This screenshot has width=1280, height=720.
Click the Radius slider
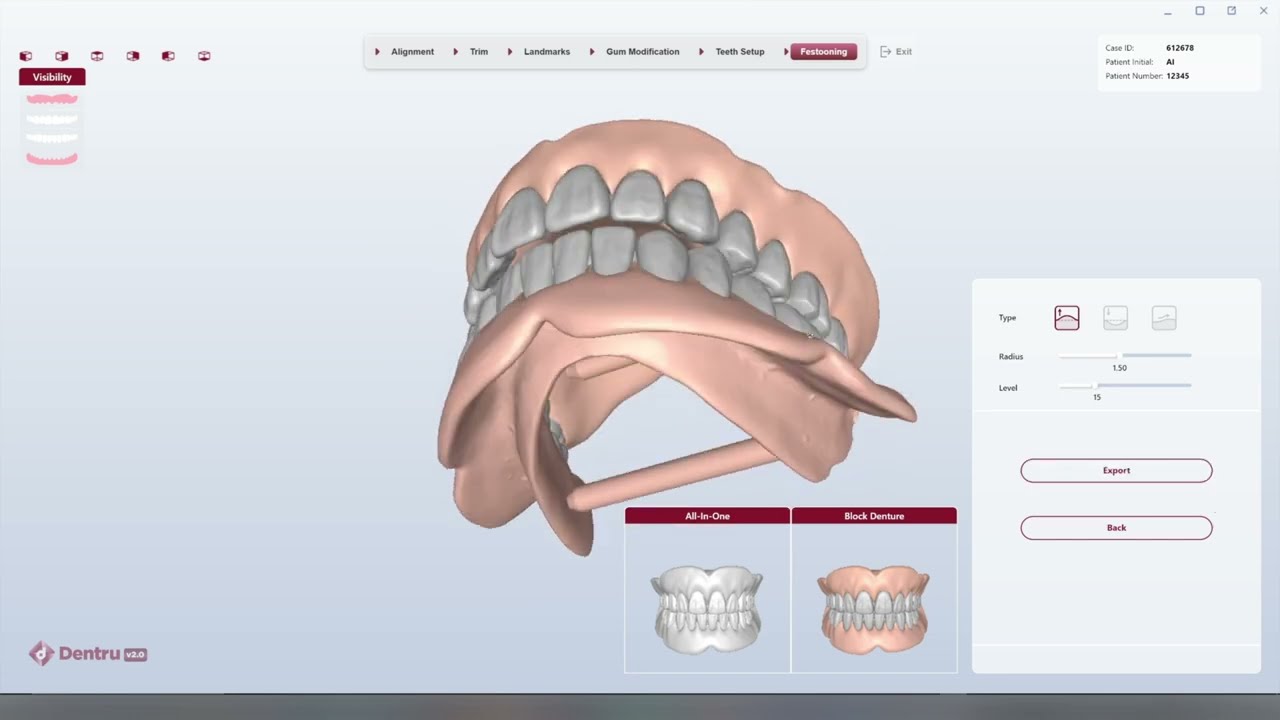pos(1125,355)
